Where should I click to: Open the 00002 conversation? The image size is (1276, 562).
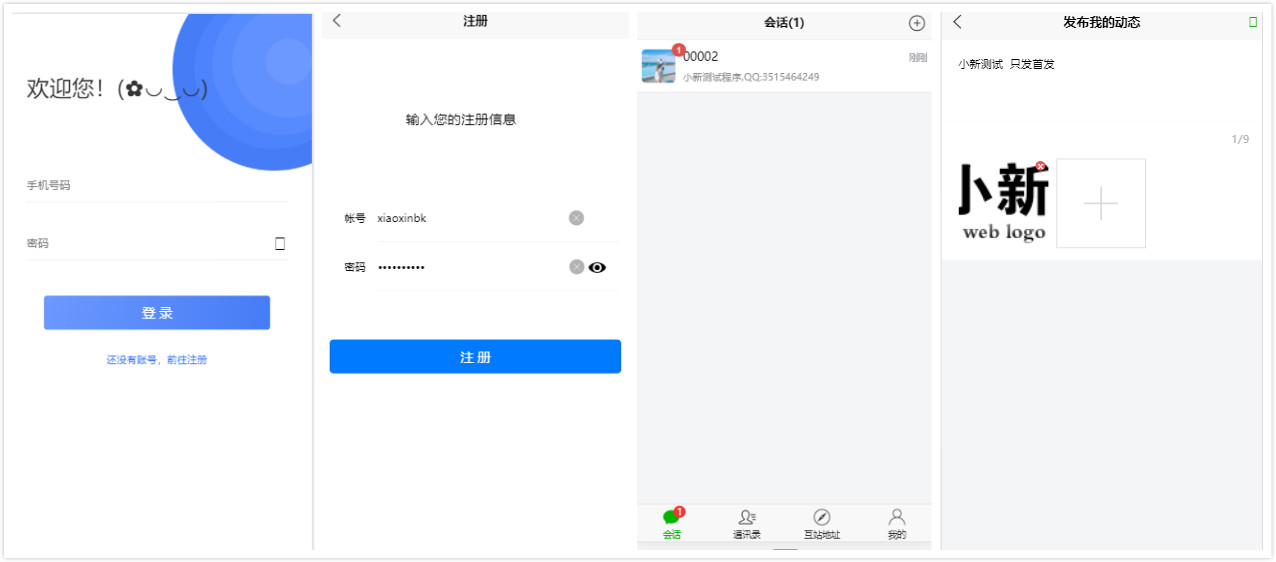click(x=784, y=66)
